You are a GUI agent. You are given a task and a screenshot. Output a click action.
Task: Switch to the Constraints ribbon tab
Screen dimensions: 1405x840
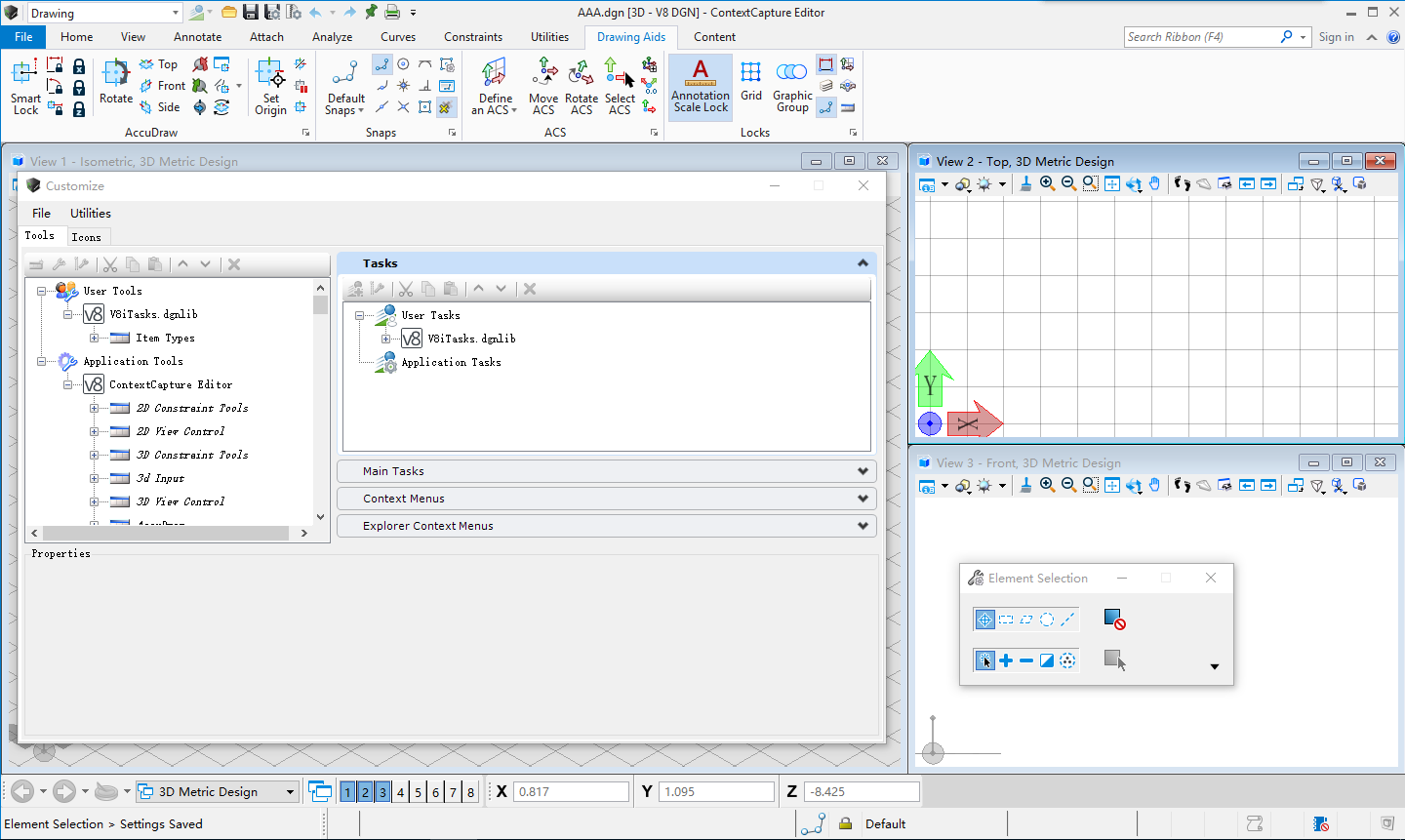point(473,37)
